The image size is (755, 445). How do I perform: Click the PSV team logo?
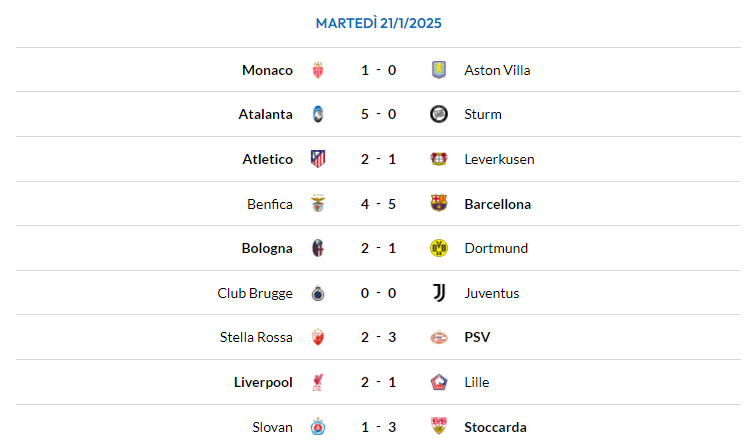(438, 337)
